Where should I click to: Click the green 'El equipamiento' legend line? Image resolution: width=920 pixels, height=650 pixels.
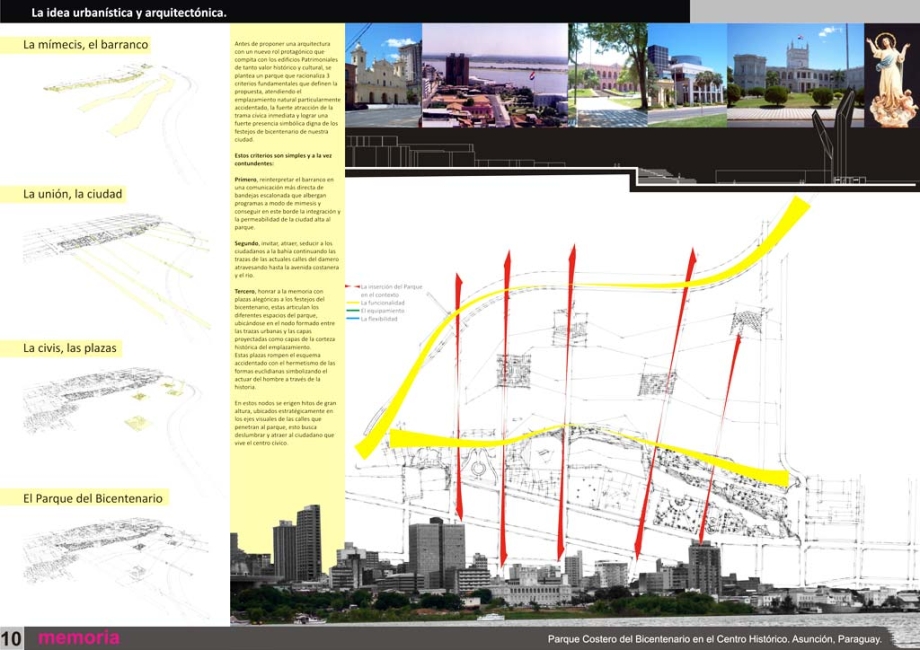point(352,310)
